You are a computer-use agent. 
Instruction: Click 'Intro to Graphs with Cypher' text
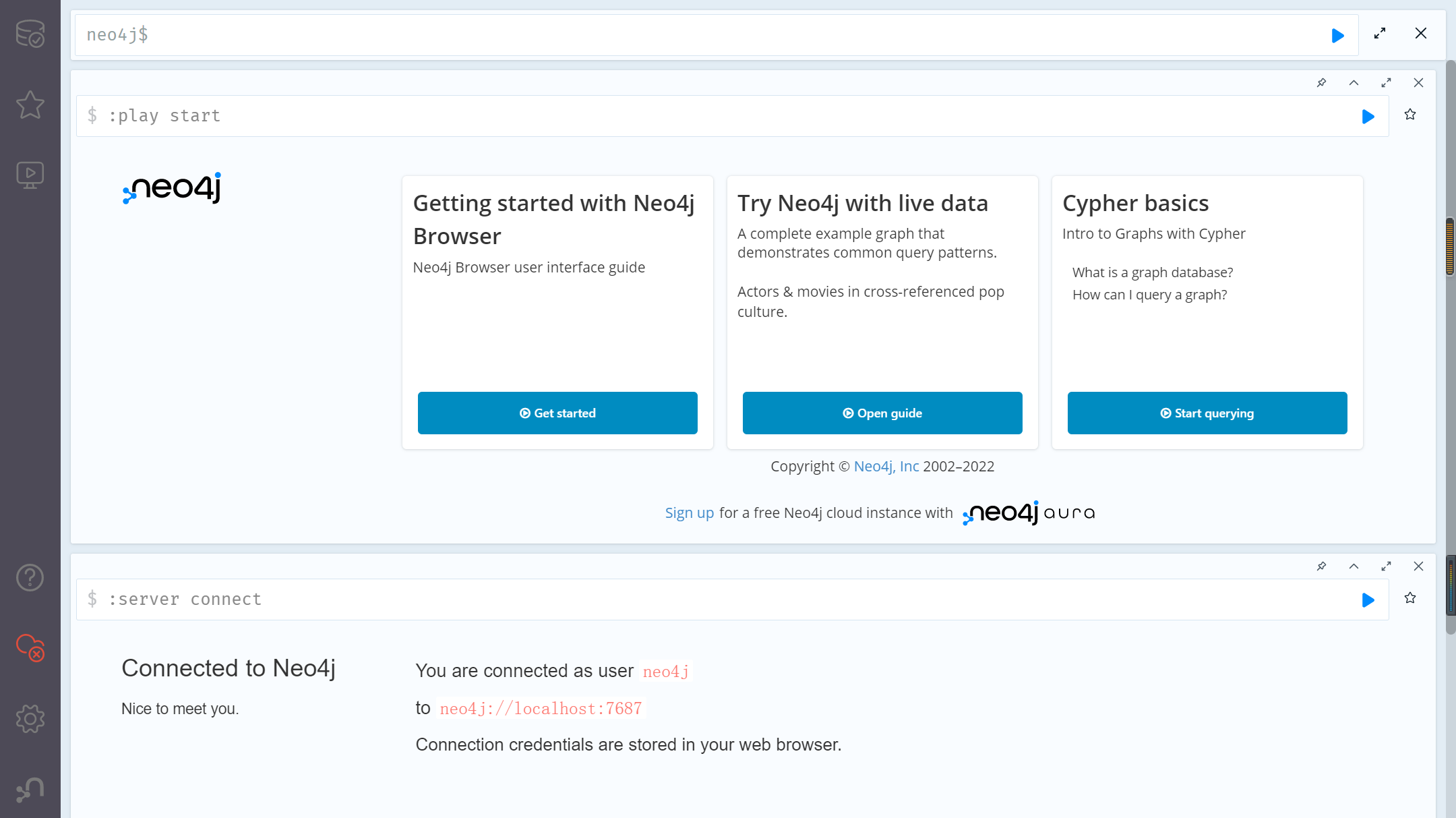[1153, 234]
